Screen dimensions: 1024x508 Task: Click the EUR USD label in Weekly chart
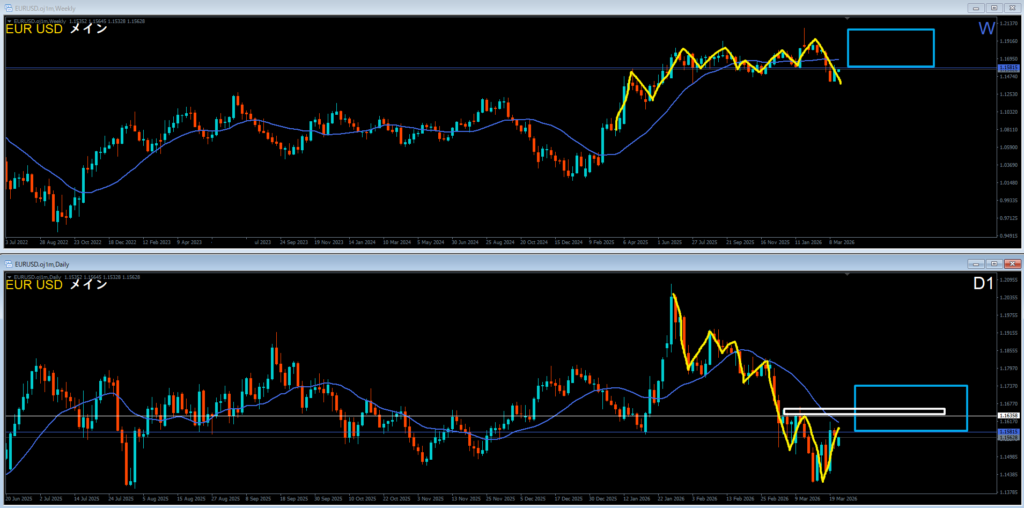coord(34,29)
